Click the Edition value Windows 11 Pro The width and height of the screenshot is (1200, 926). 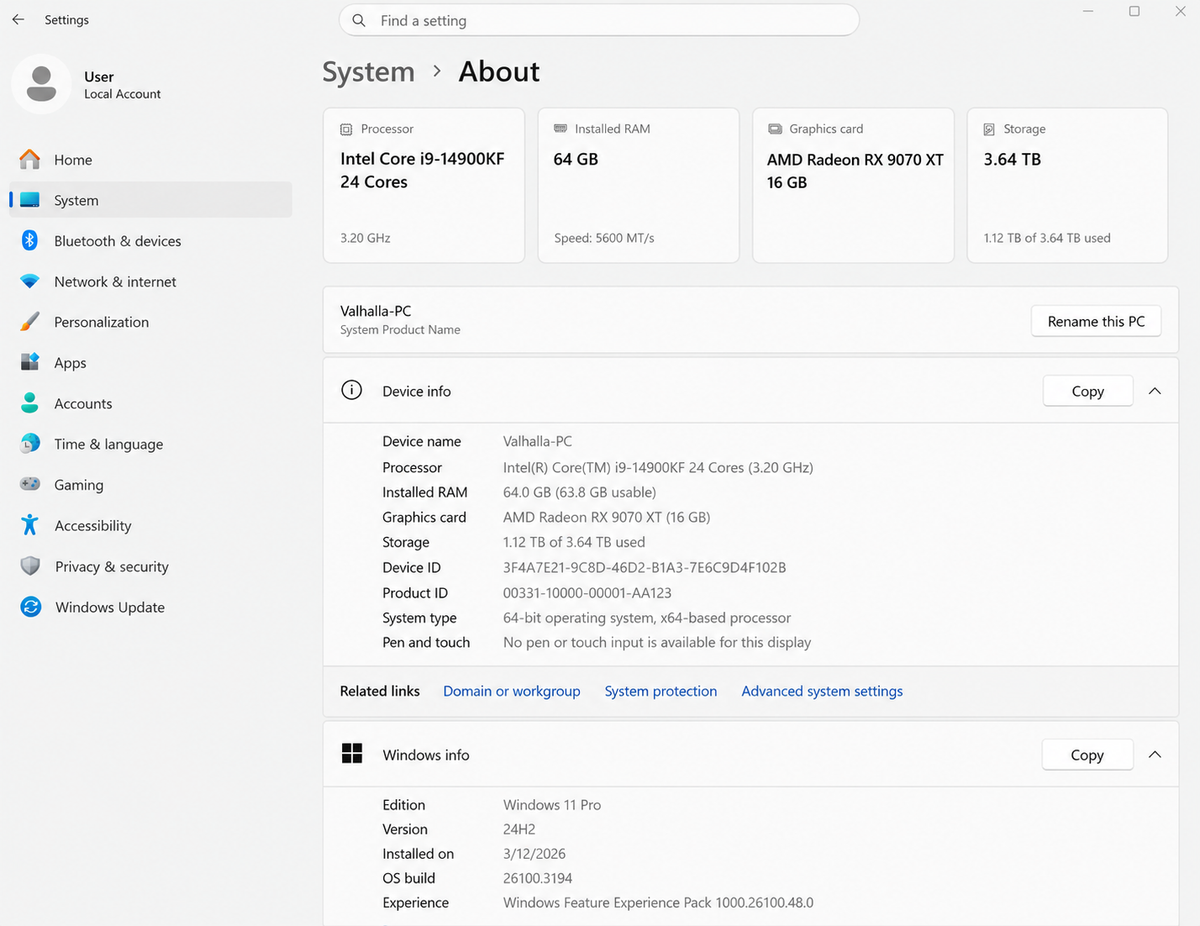(552, 805)
